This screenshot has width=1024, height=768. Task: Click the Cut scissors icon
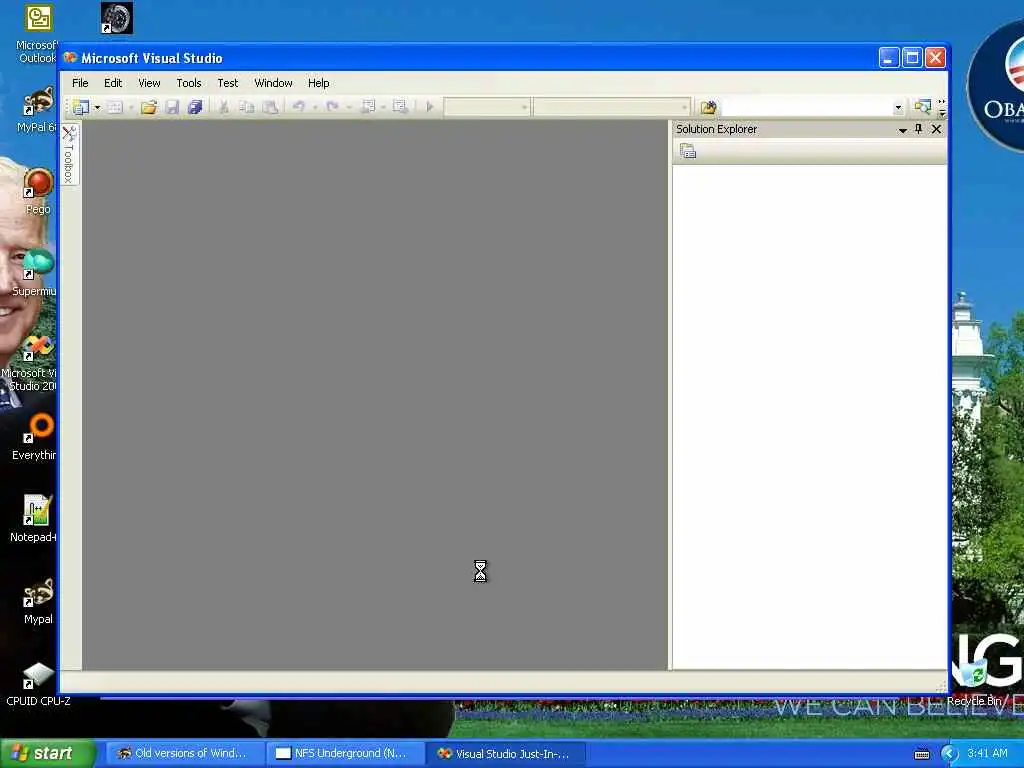tap(223, 106)
